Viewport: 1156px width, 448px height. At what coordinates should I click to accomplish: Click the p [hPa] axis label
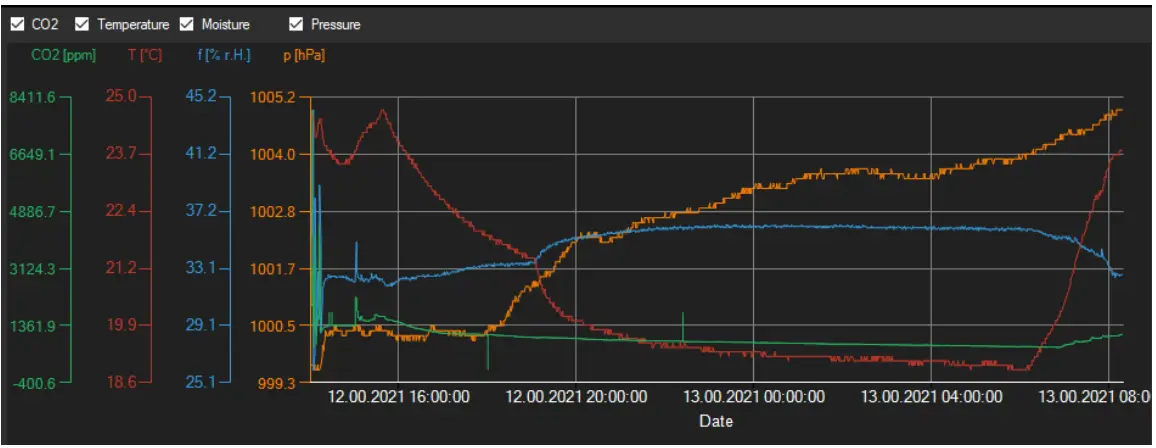coord(304,55)
